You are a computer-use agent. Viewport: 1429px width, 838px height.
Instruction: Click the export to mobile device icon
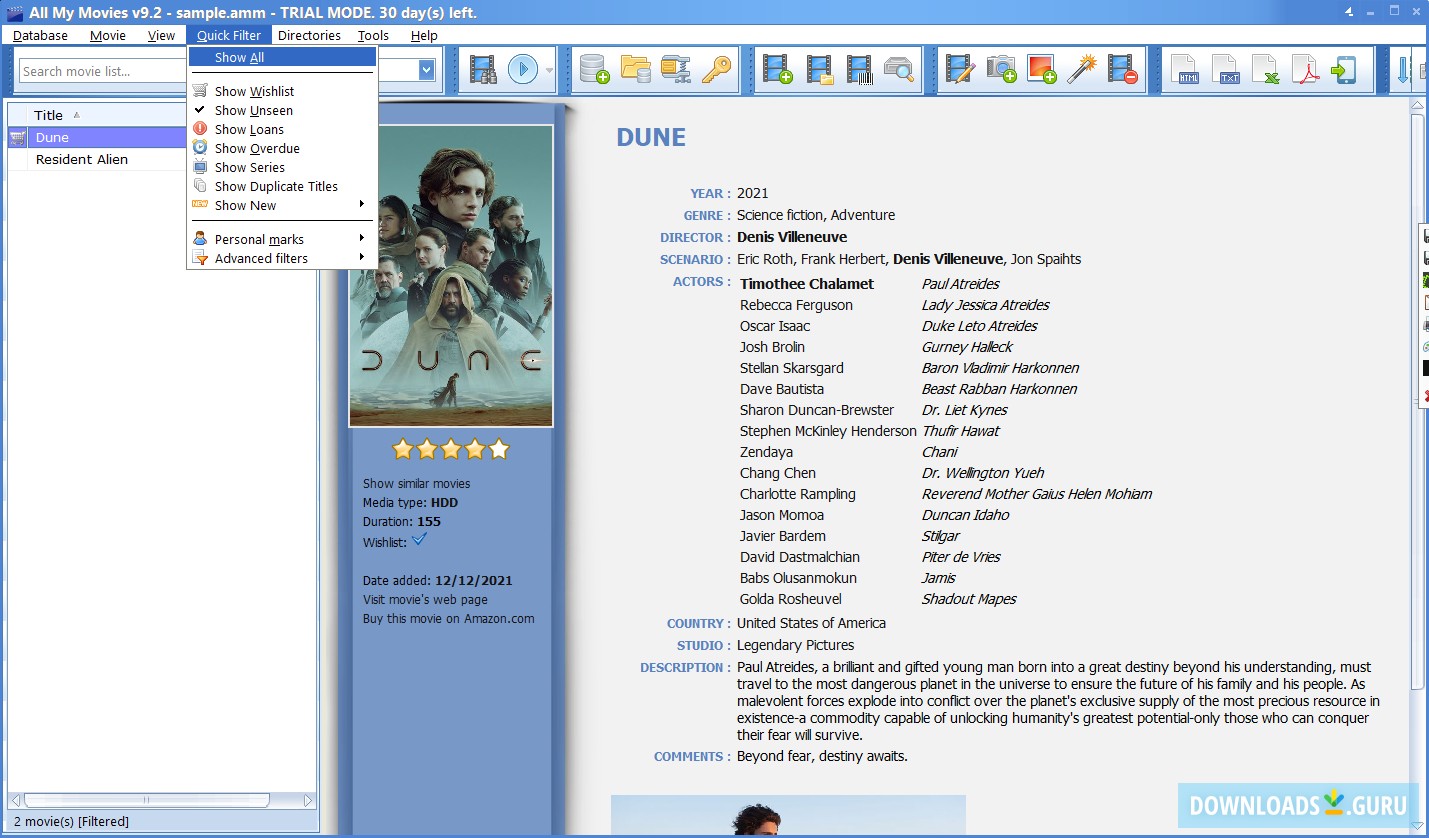pyautogui.click(x=1343, y=70)
